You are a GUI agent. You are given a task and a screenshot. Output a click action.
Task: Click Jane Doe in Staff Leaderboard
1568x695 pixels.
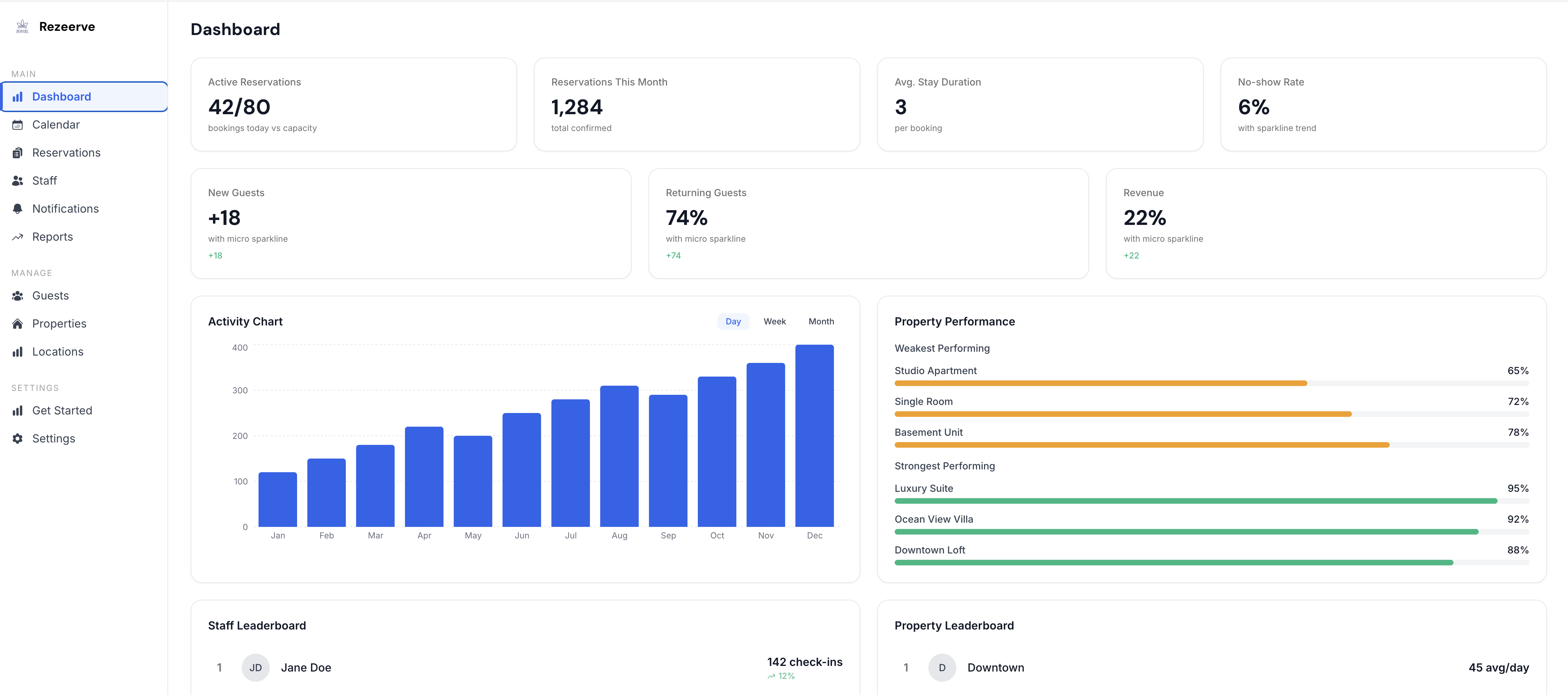coord(305,668)
